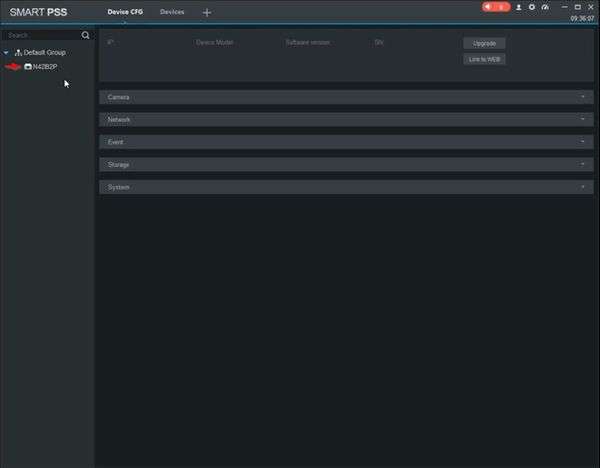Collapse the Default Group tree arrow
The height and width of the screenshot is (468, 600).
pos(6,52)
